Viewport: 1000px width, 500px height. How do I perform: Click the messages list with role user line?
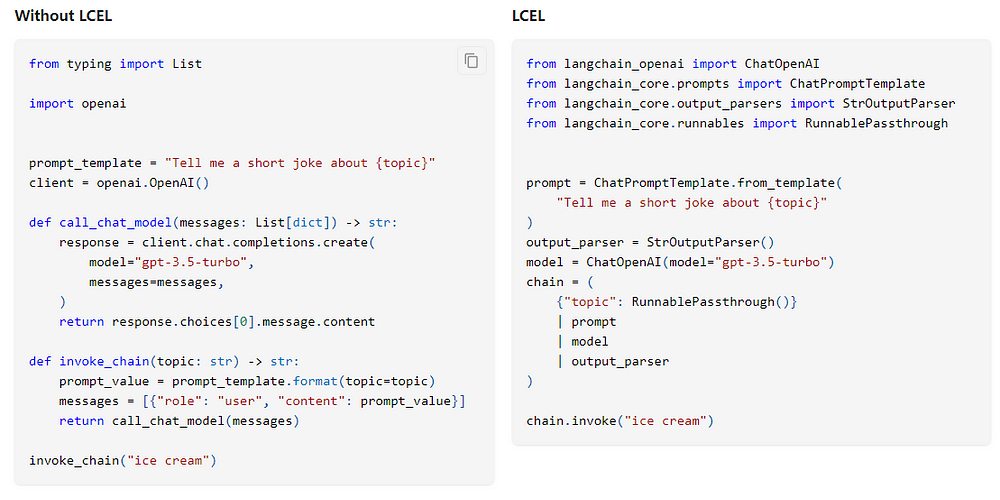(263, 401)
